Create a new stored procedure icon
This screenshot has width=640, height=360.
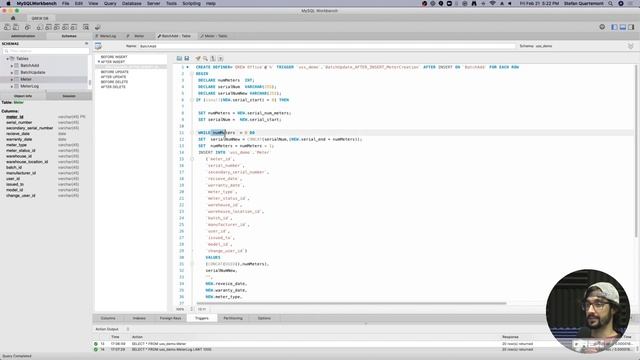tap(65, 27)
